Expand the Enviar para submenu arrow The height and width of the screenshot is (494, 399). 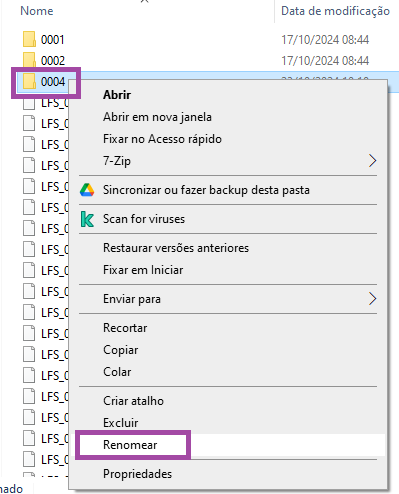click(372, 299)
